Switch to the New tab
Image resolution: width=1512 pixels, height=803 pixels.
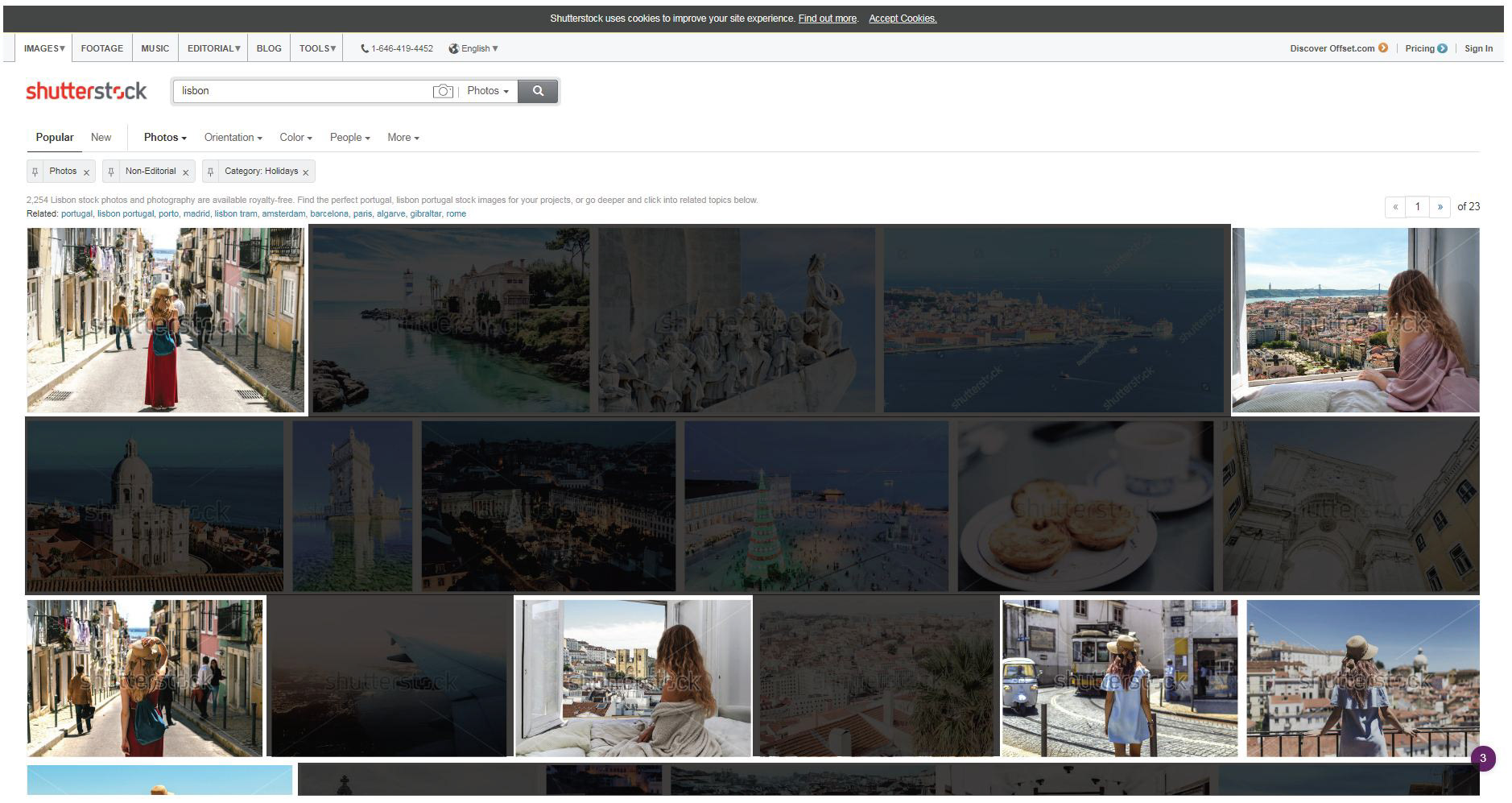click(x=101, y=138)
